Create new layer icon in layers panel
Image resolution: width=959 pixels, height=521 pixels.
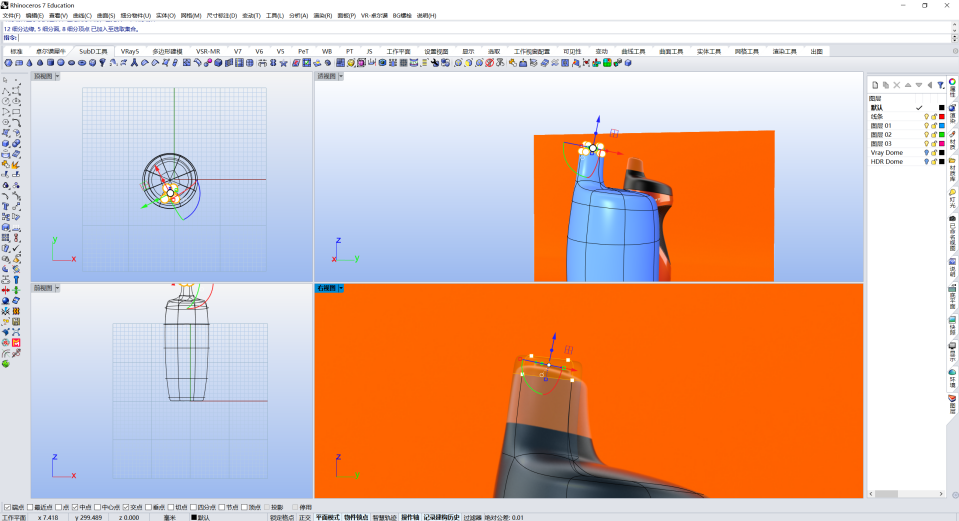point(875,85)
